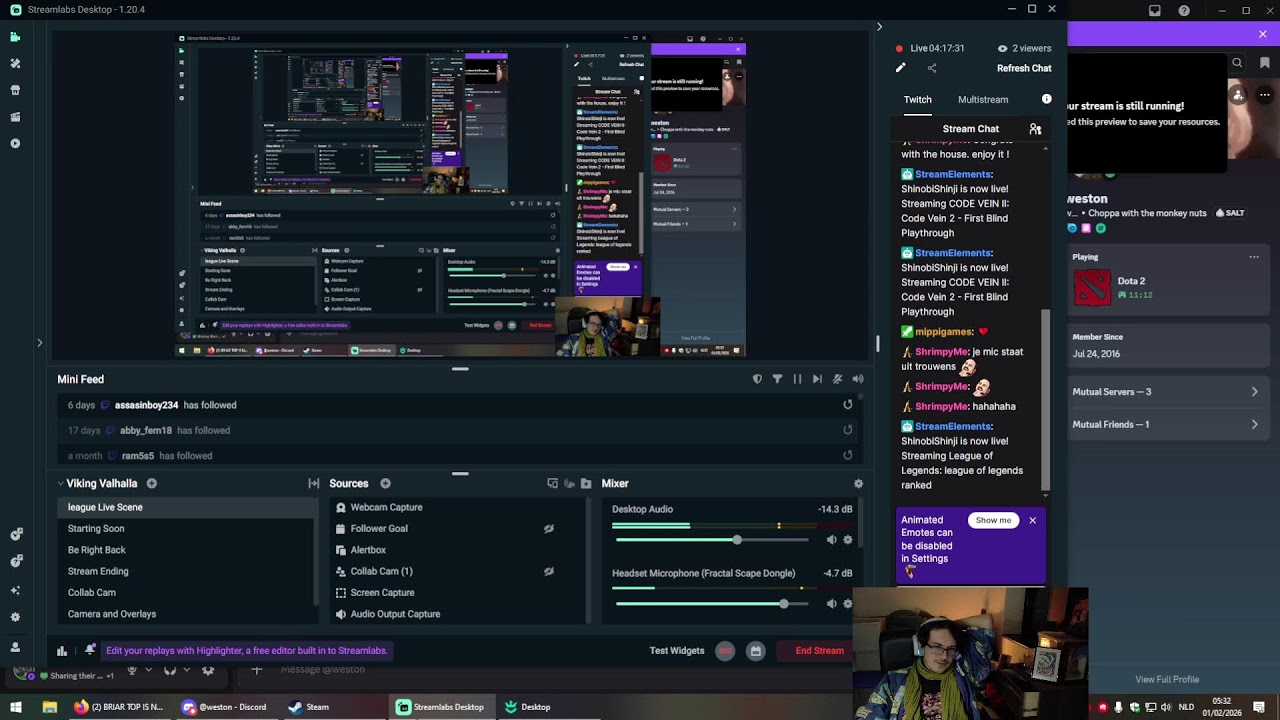Open performance stats bar chart icon
This screenshot has height=720, width=1280.
(62, 650)
